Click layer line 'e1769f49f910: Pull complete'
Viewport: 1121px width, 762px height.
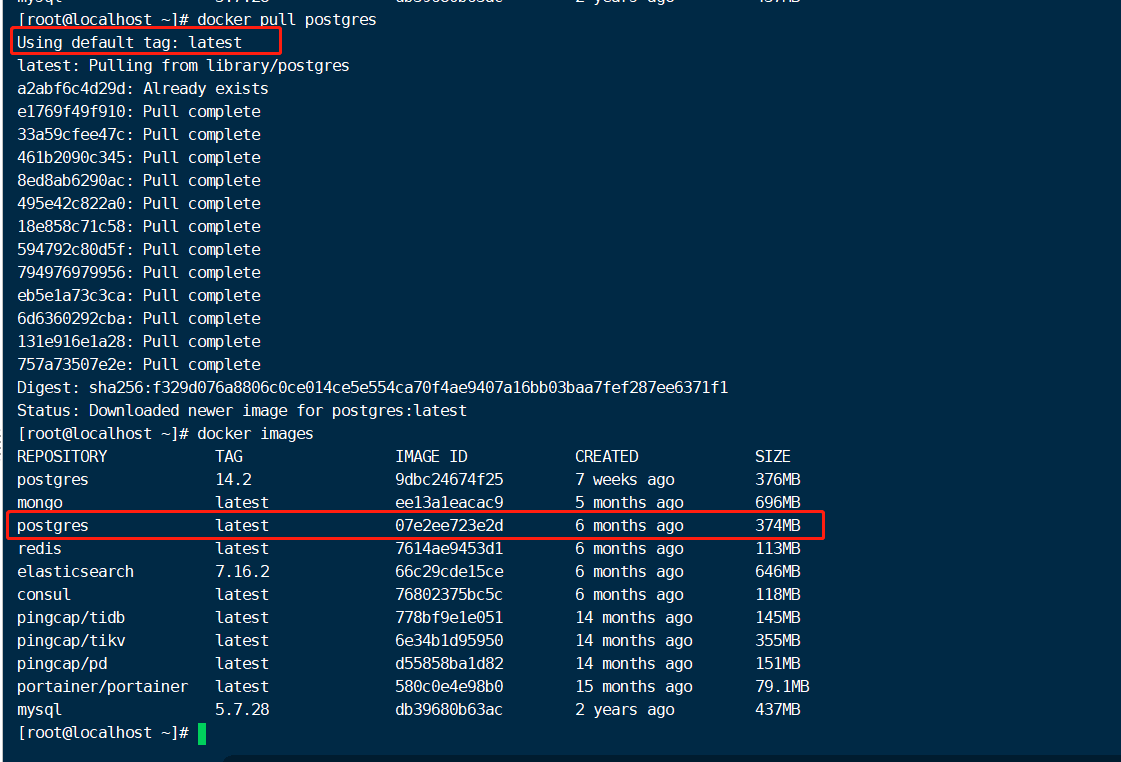click(x=139, y=112)
